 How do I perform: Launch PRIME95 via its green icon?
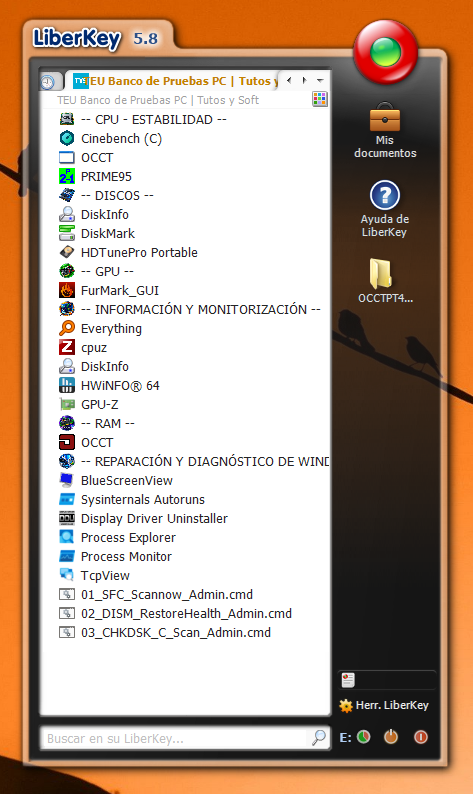click(67, 176)
